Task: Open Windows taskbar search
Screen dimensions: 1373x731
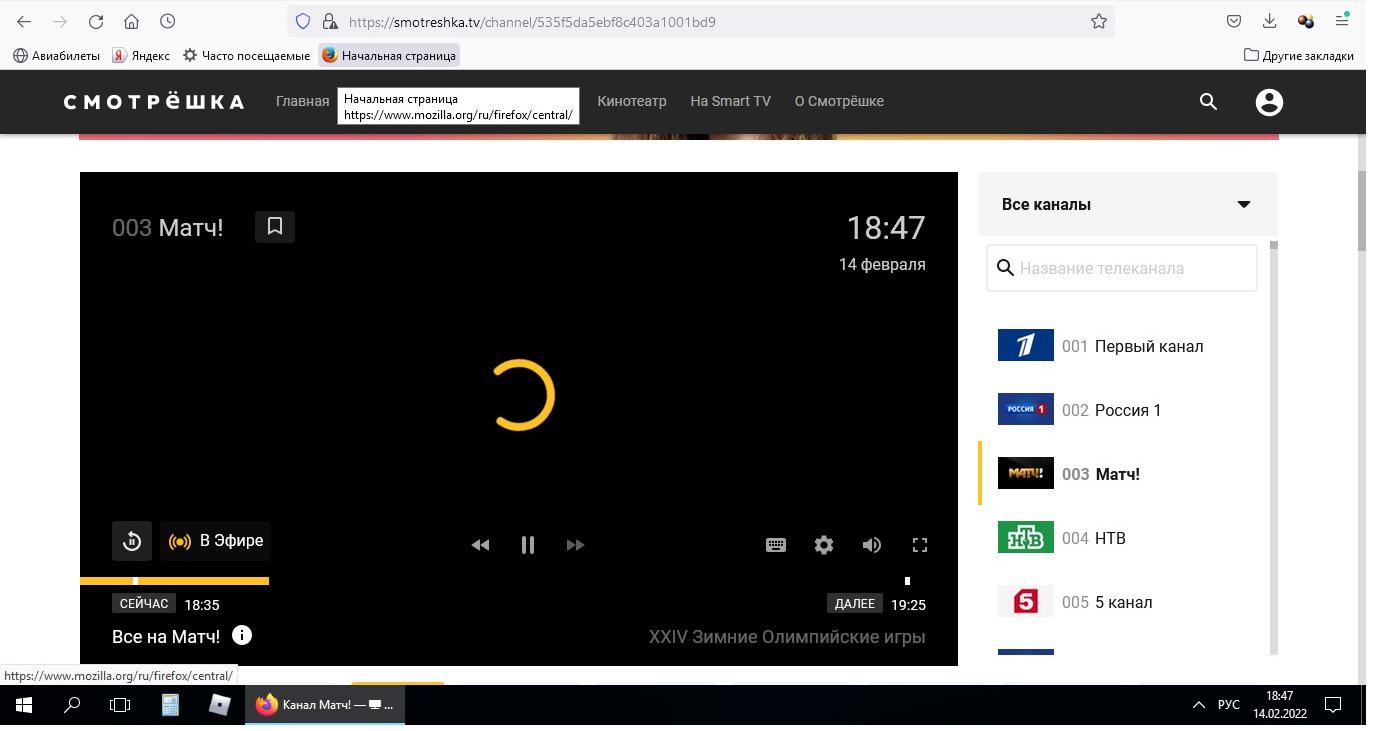Action: click(72, 705)
